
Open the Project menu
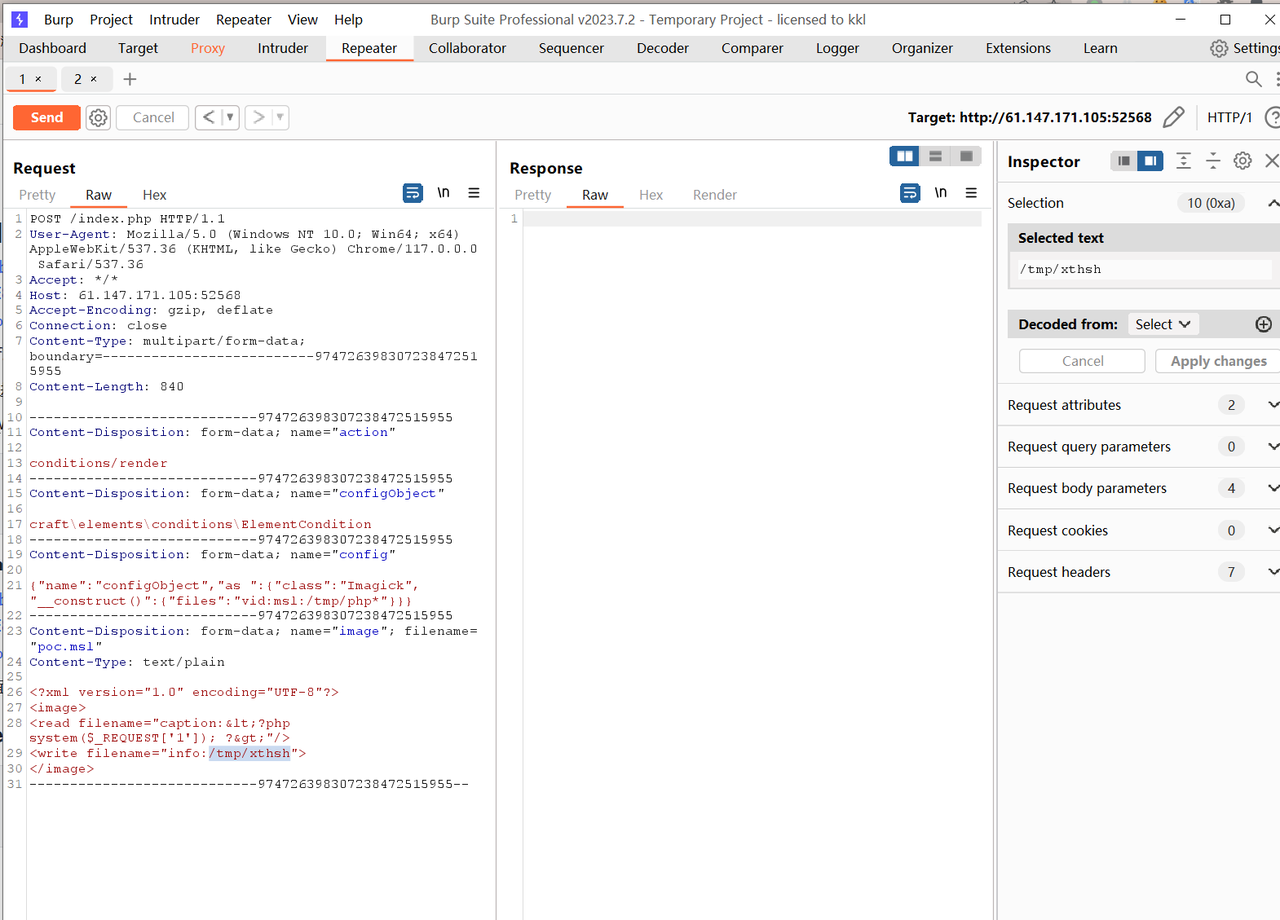pyautogui.click(x=111, y=19)
